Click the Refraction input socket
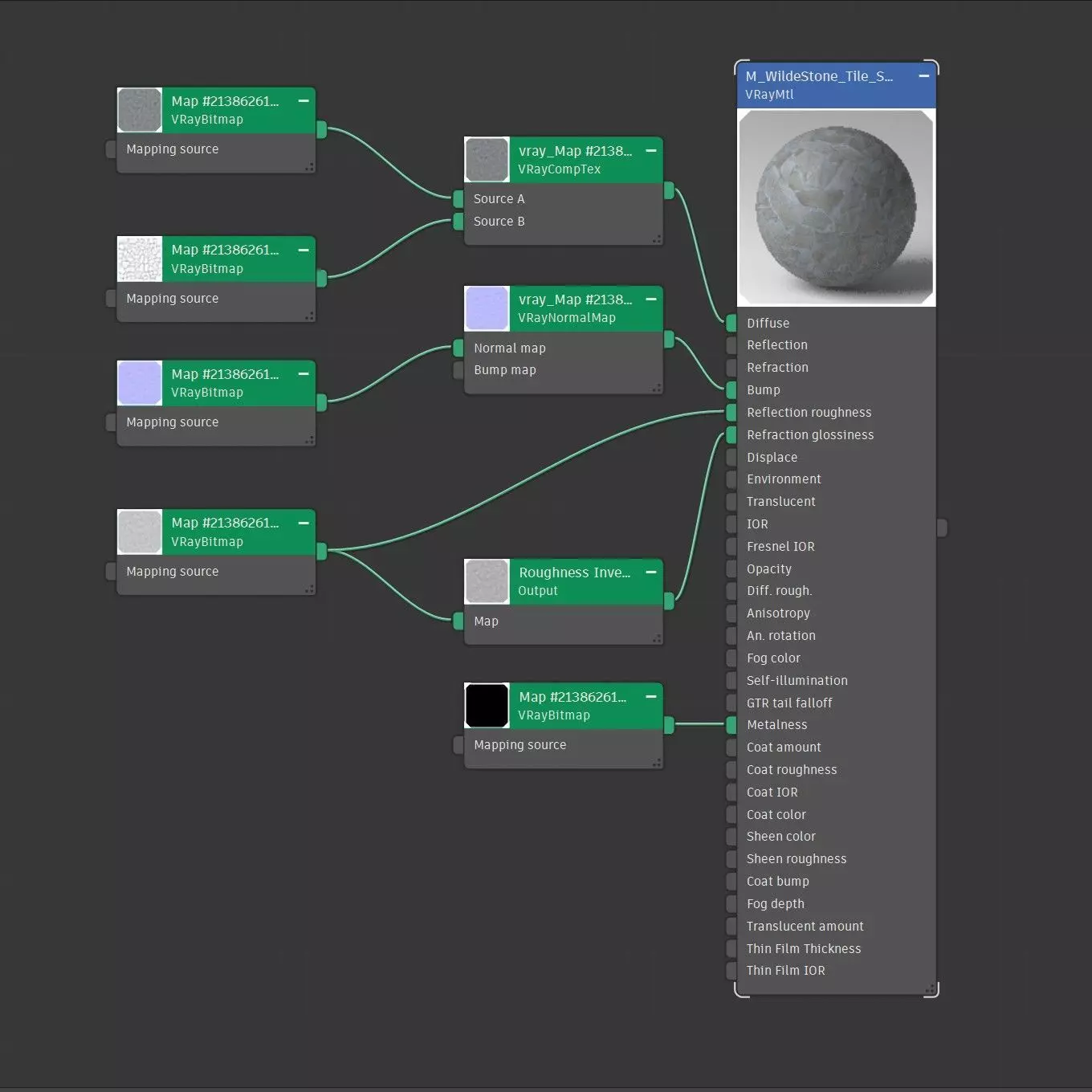 [x=731, y=368]
